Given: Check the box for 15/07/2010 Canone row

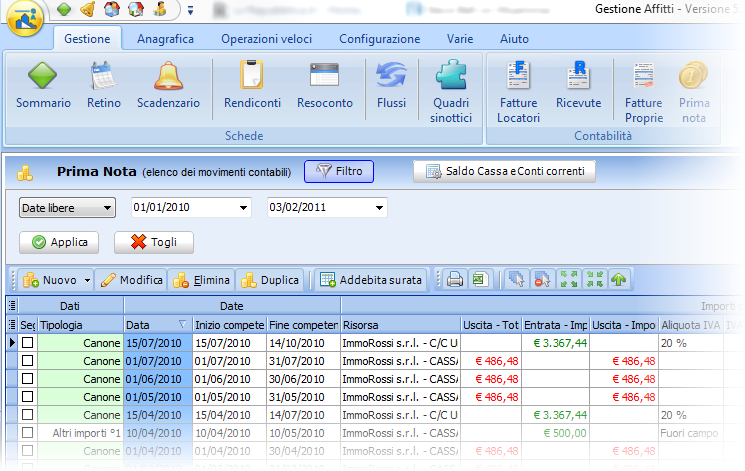Looking at the screenshot, I should pyautogui.click(x=28, y=342).
